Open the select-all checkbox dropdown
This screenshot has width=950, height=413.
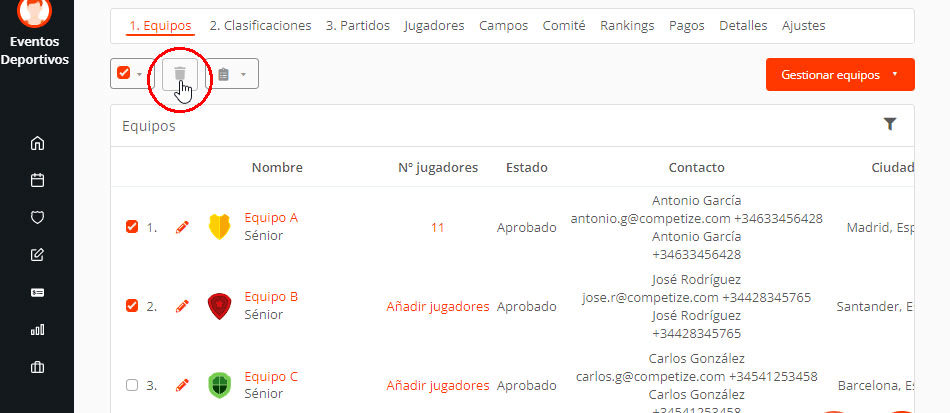(x=131, y=74)
